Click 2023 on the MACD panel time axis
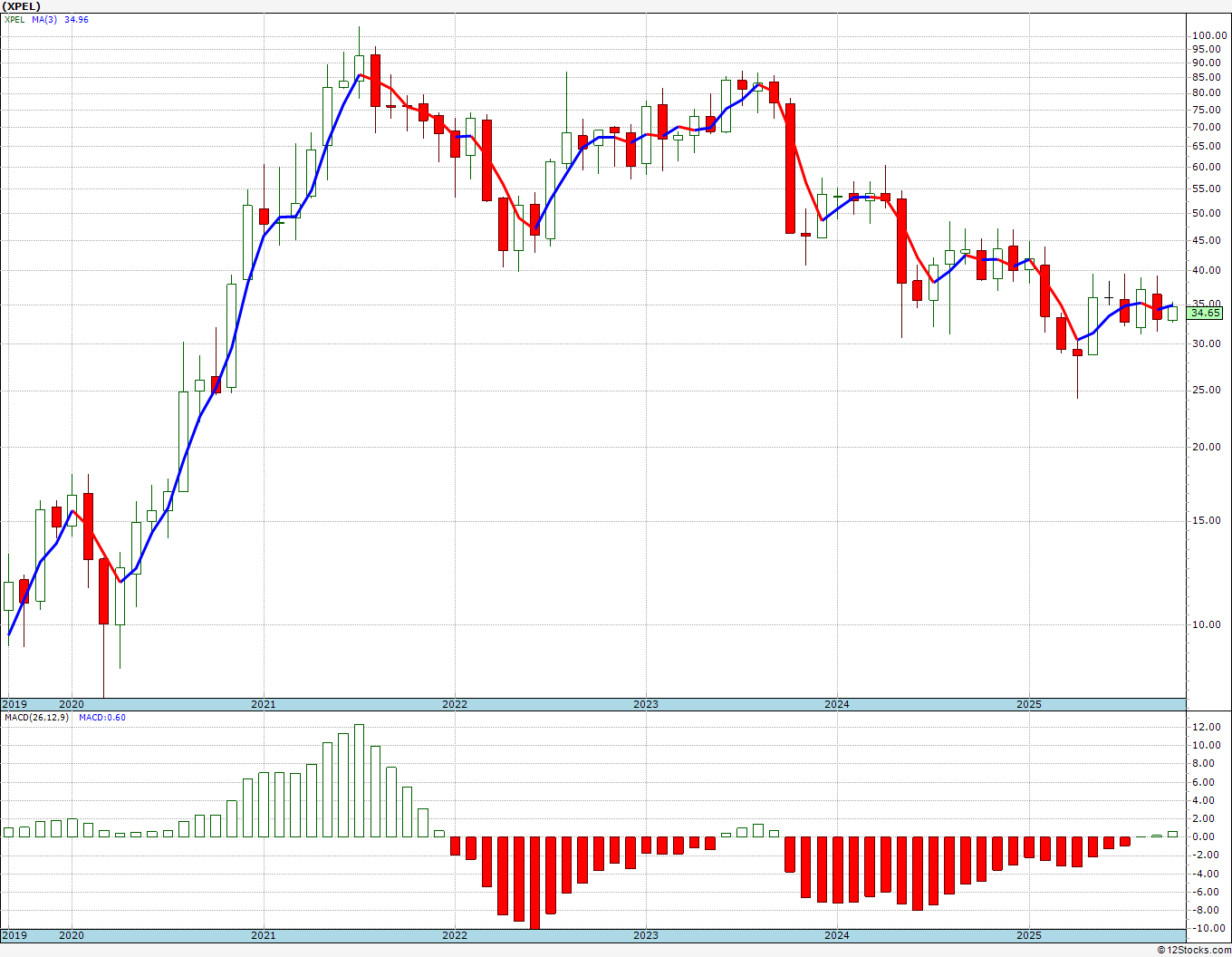 click(646, 935)
